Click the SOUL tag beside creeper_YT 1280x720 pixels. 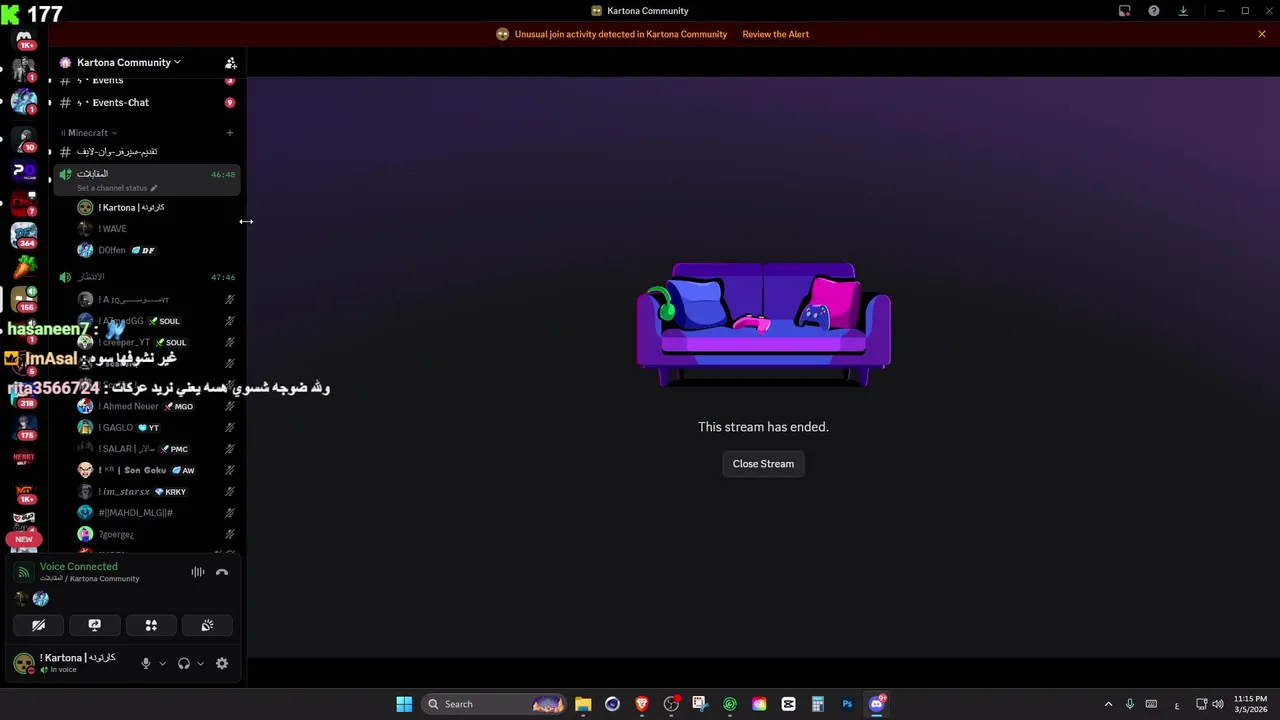pyautogui.click(x=171, y=342)
